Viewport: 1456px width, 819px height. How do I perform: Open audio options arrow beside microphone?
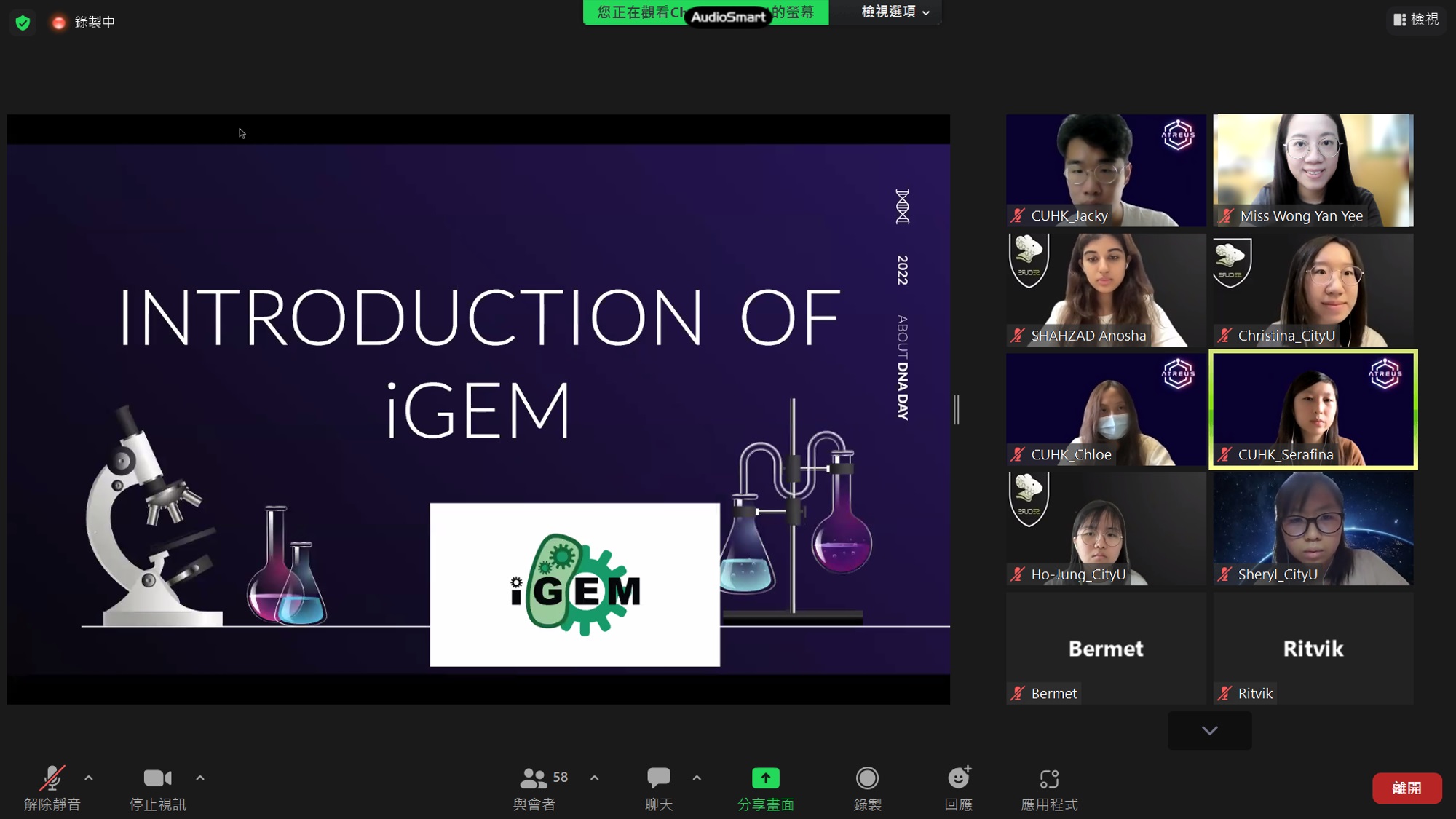tap(89, 778)
